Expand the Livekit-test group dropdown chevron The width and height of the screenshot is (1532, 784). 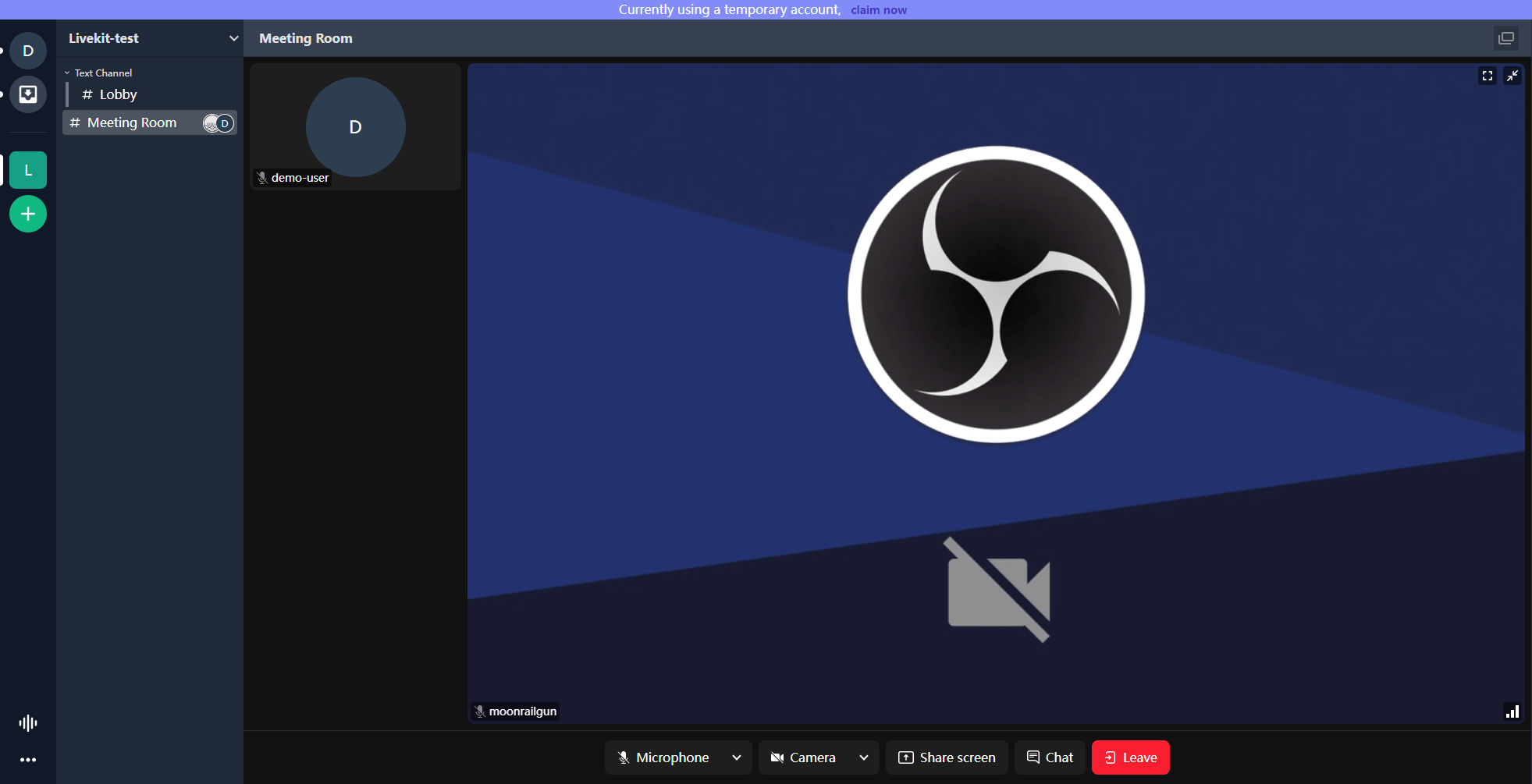[x=233, y=38]
